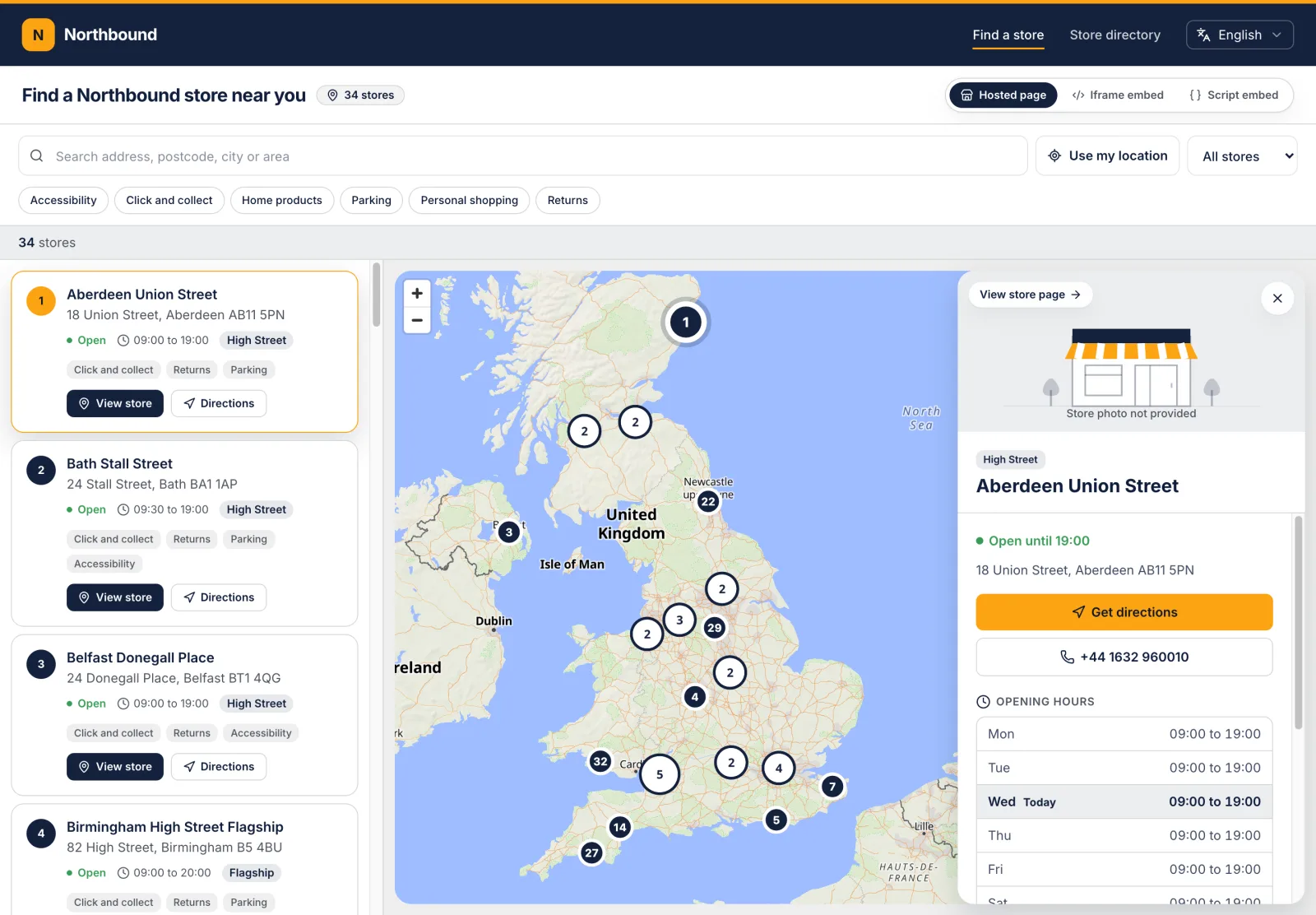Viewport: 1316px width, 915px height.
Task: Click the 34 stores badge
Action: [x=360, y=95]
